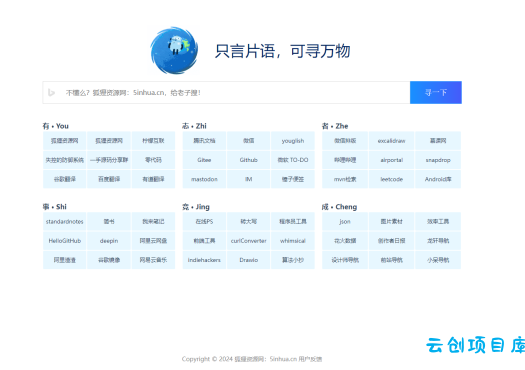This screenshot has width=525, height=370.
Task: Open the 设计师导航 tile
Action: (x=345, y=260)
